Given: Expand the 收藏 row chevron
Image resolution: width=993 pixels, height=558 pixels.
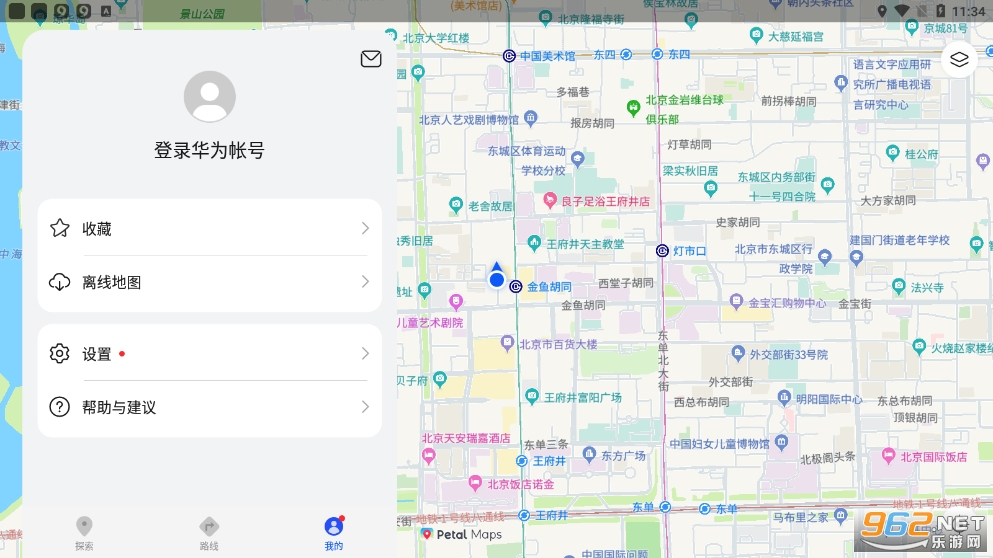Looking at the screenshot, I should click(365, 228).
